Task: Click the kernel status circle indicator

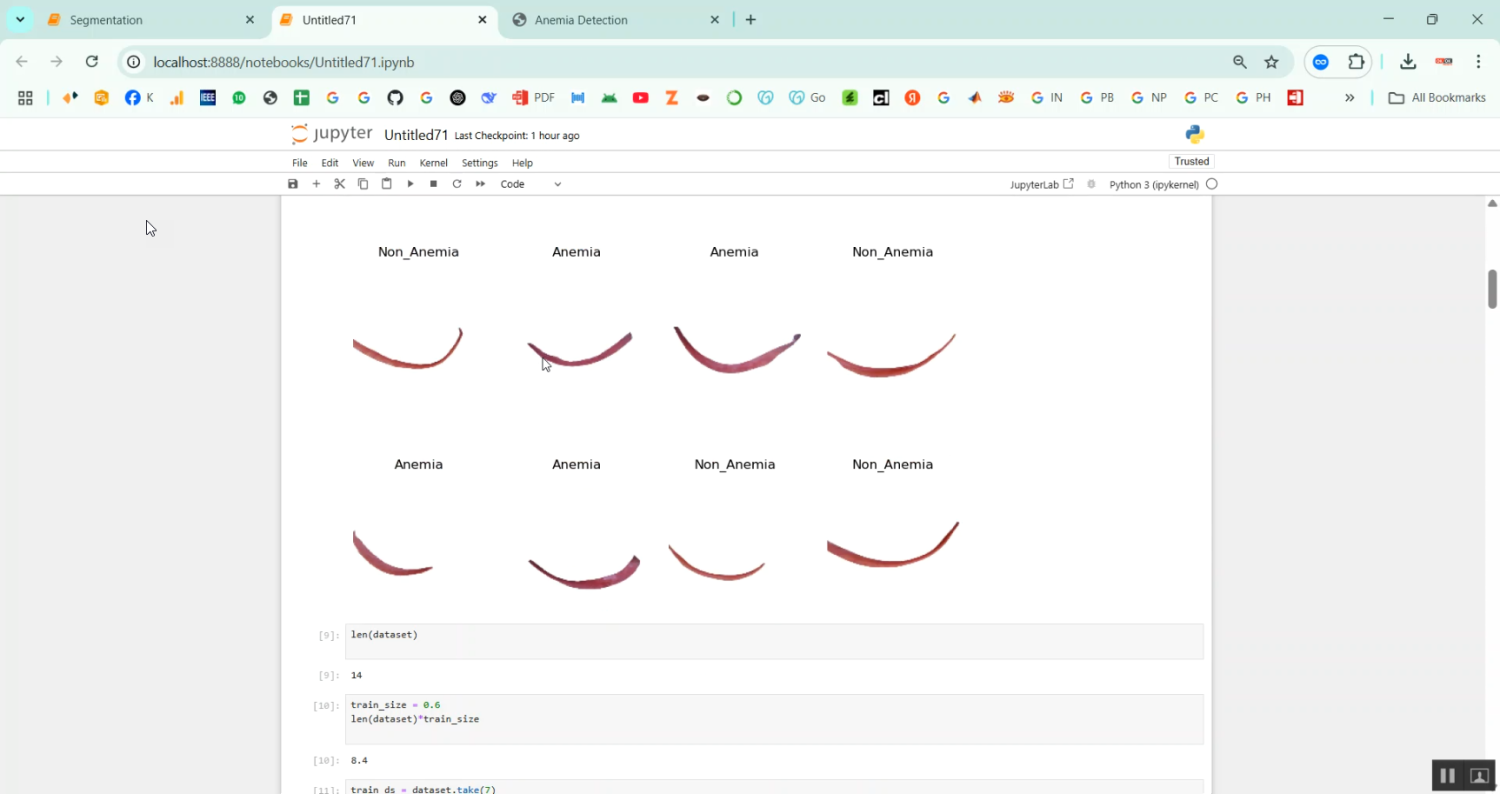Action: pos(1212,184)
